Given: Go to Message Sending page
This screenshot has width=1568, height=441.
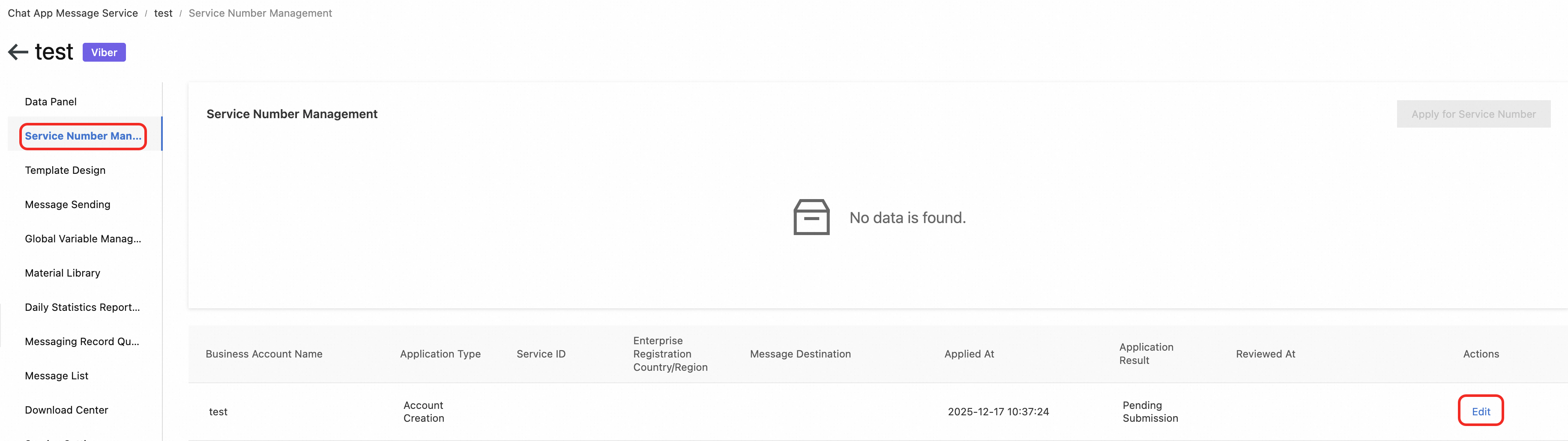Looking at the screenshot, I should tap(68, 204).
